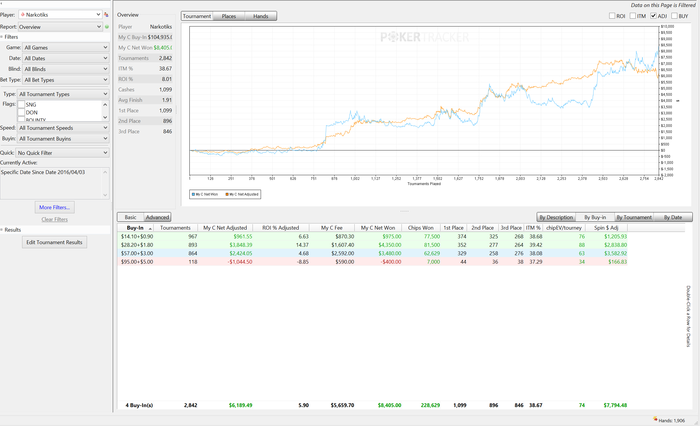Click the Specific Date Since Date 2016/04/03 filter text
The image size is (700, 426).
(43, 172)
